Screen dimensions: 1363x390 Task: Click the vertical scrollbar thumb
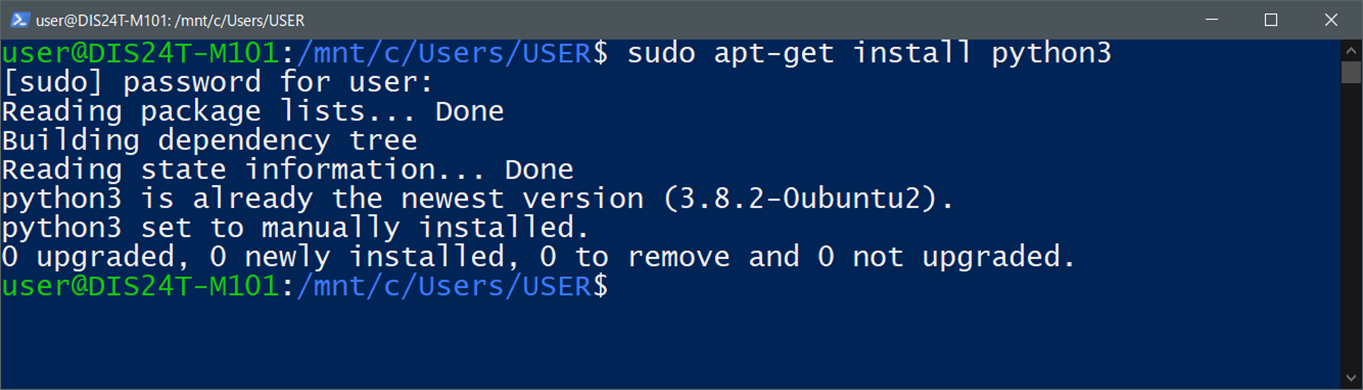[x=1351, y=72]
